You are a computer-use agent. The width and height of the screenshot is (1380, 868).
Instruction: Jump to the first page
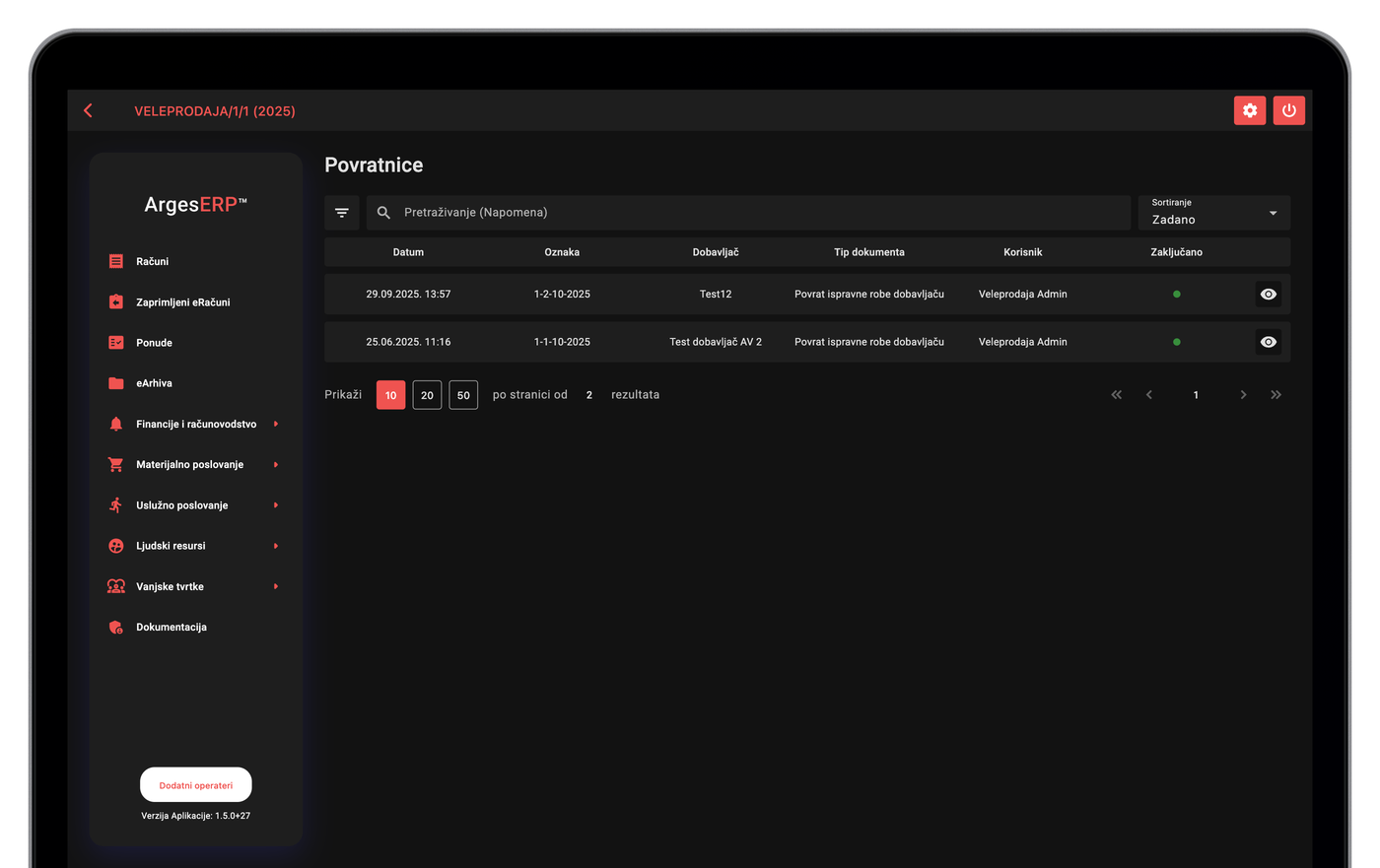pyautogui.click(x=1117, y=395)
